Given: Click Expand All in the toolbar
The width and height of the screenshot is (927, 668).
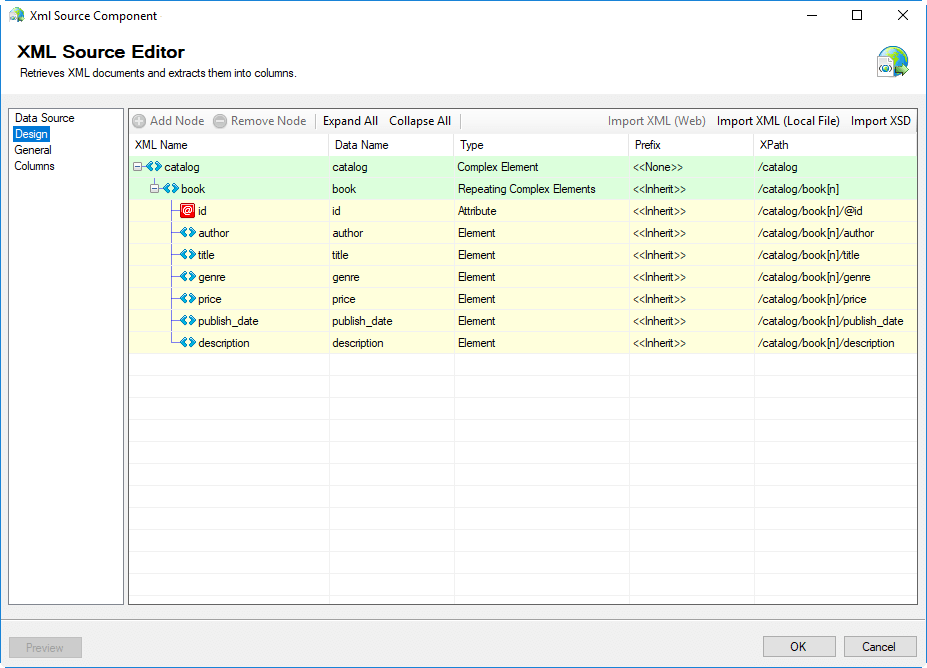Looking at the screenshot, I should 350,121.
